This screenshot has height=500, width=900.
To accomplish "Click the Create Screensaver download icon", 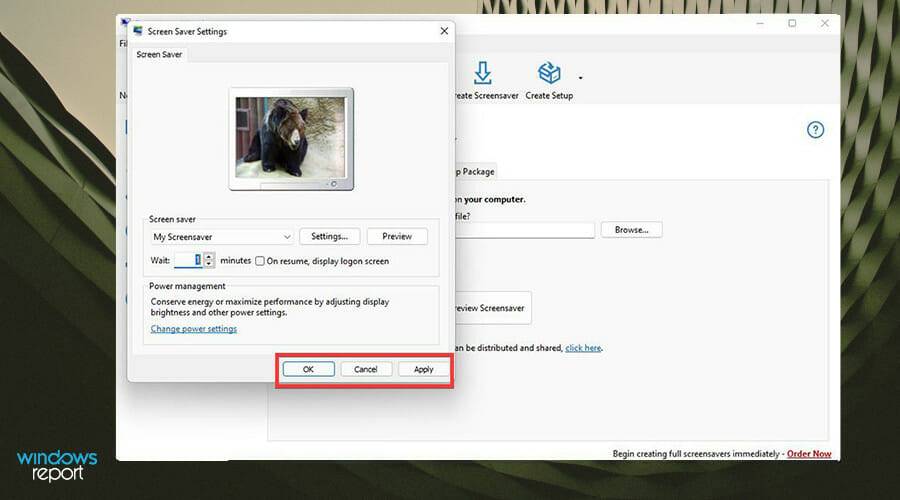I will (483, 73).
